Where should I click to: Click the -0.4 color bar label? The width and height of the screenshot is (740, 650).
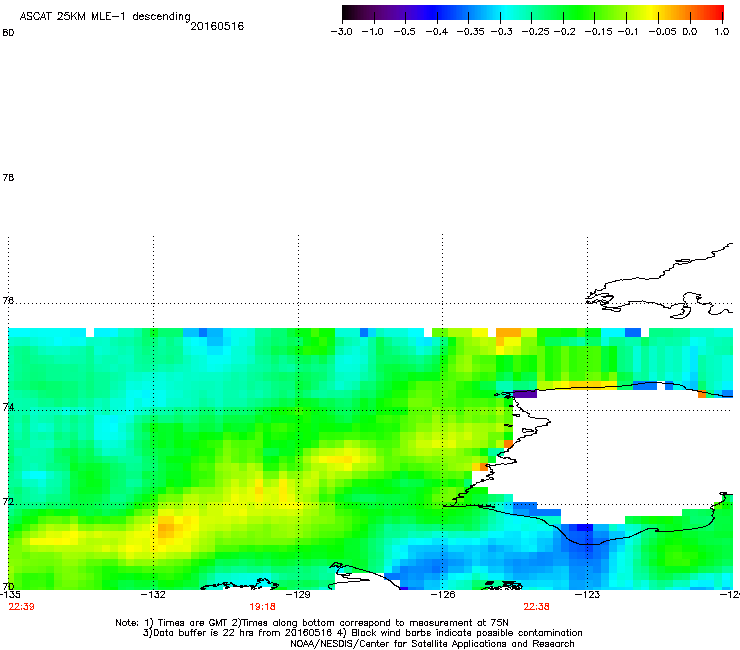point(437,32)
